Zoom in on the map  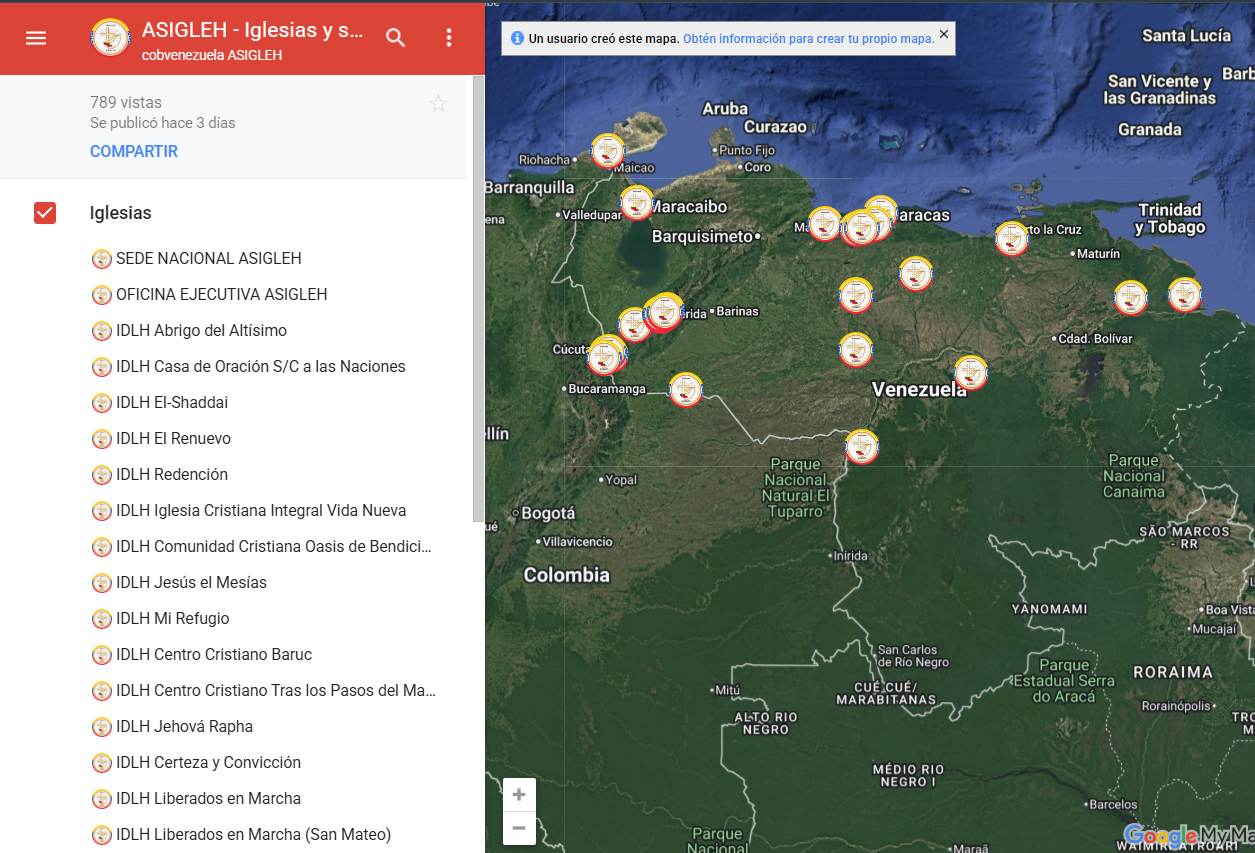519,795
